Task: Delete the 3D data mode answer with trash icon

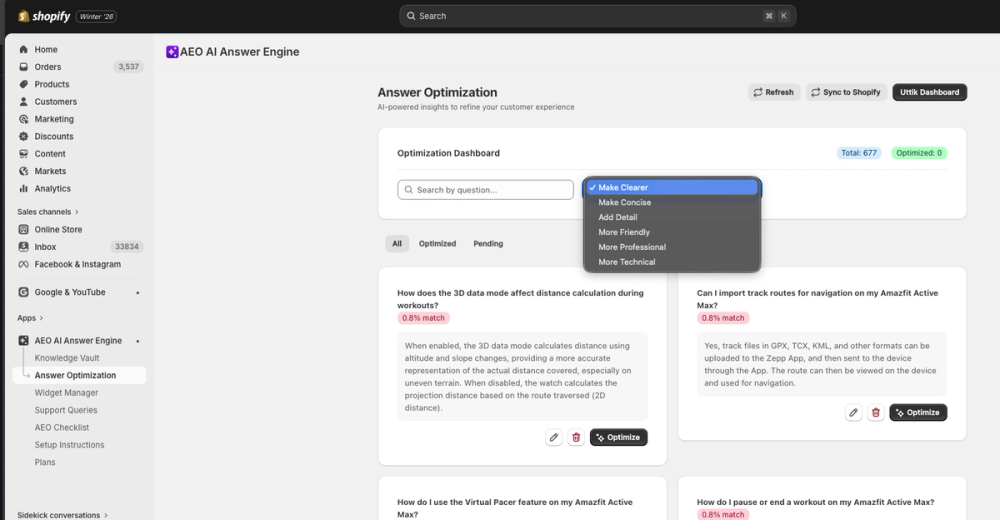Action: 576,437
